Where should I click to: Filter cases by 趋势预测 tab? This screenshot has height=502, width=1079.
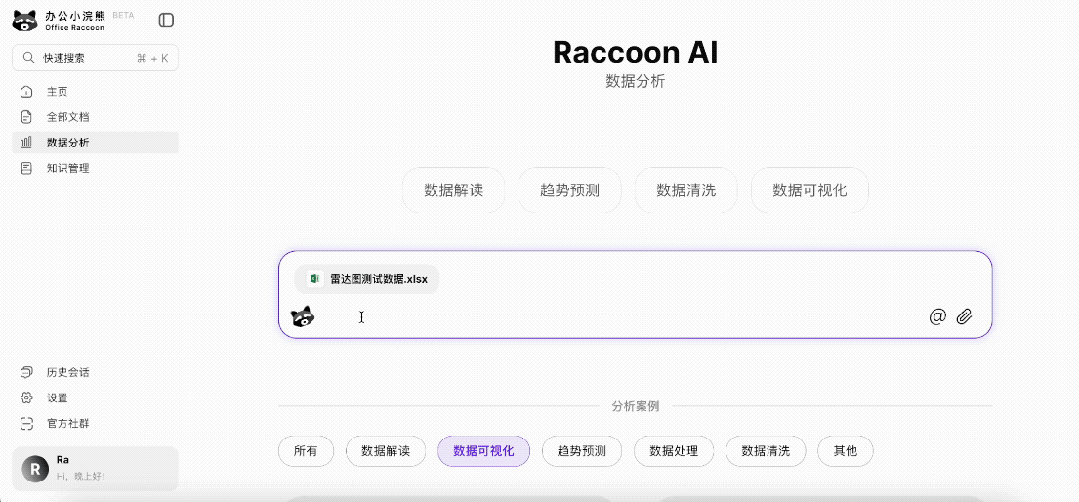point(582,451)
